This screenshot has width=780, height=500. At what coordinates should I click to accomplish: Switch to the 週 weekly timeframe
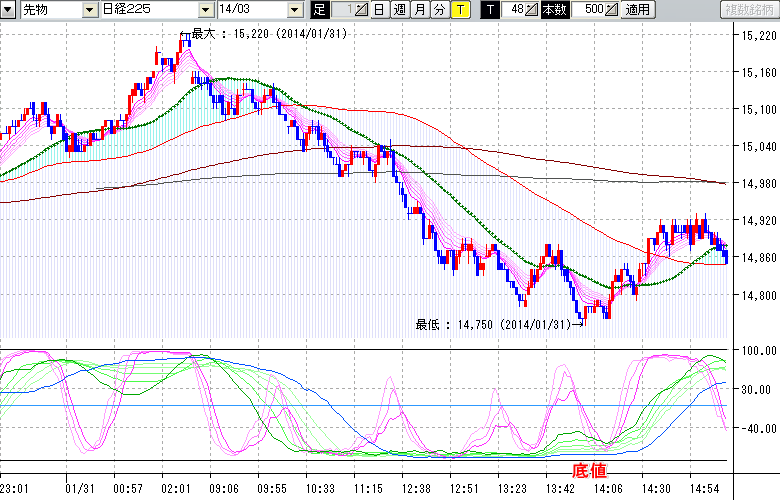(x=399, y=10)
